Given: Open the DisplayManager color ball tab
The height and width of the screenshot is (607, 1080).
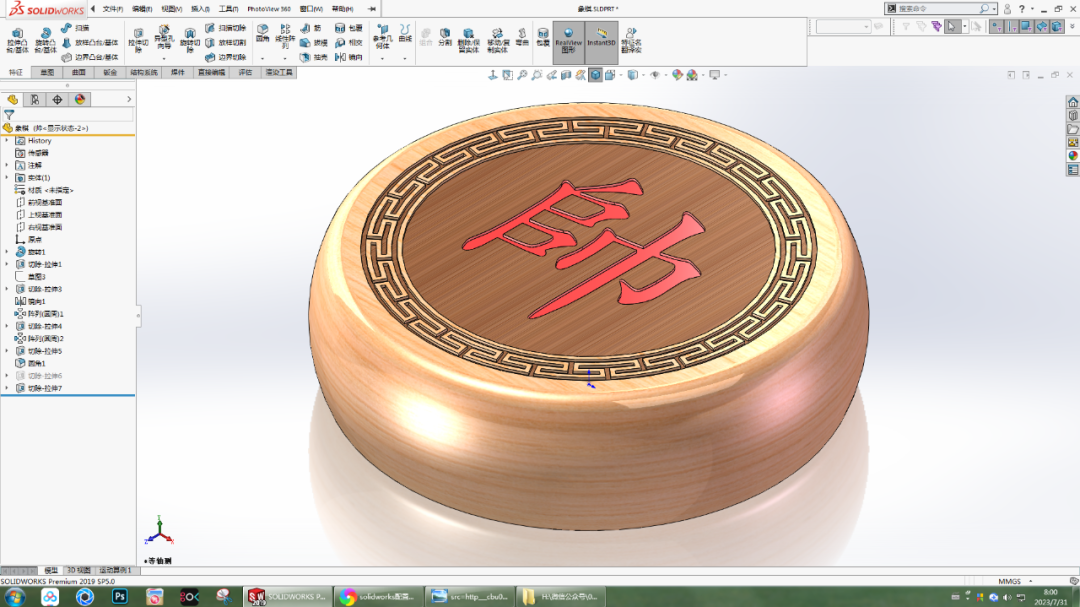Looking at the screenshot, I should pos(80,100).
